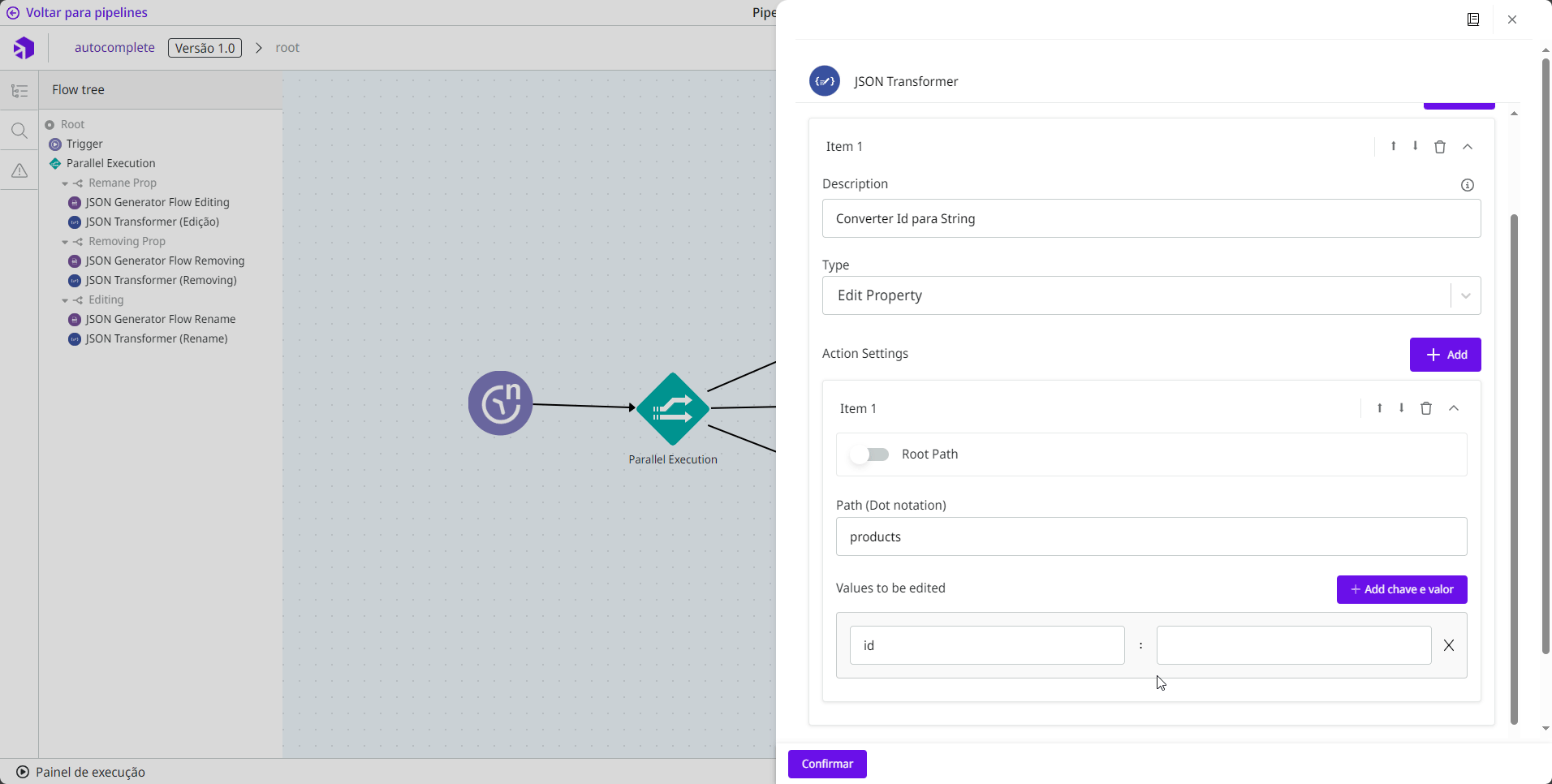This screenshot has height=784, width=1552.
Task: Select JSON Generator Flow Rename tree item
Action: coord(160,319)
